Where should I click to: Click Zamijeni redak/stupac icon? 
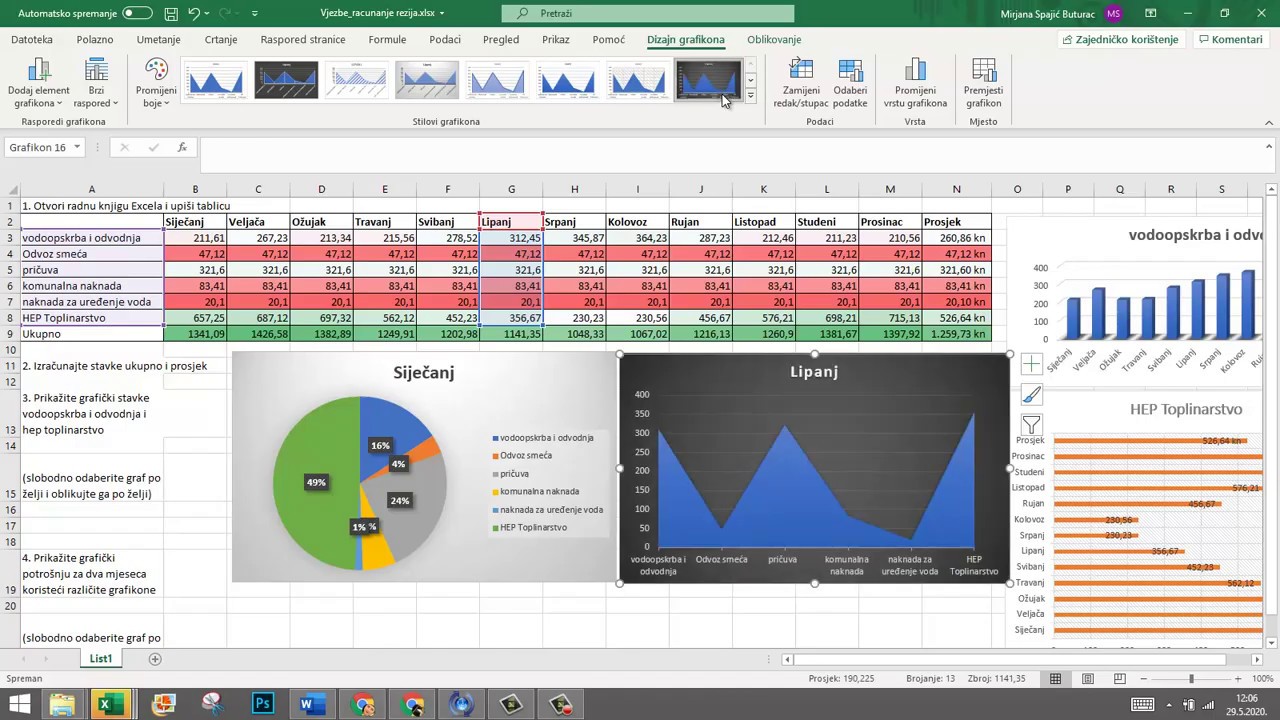[801, 84]
